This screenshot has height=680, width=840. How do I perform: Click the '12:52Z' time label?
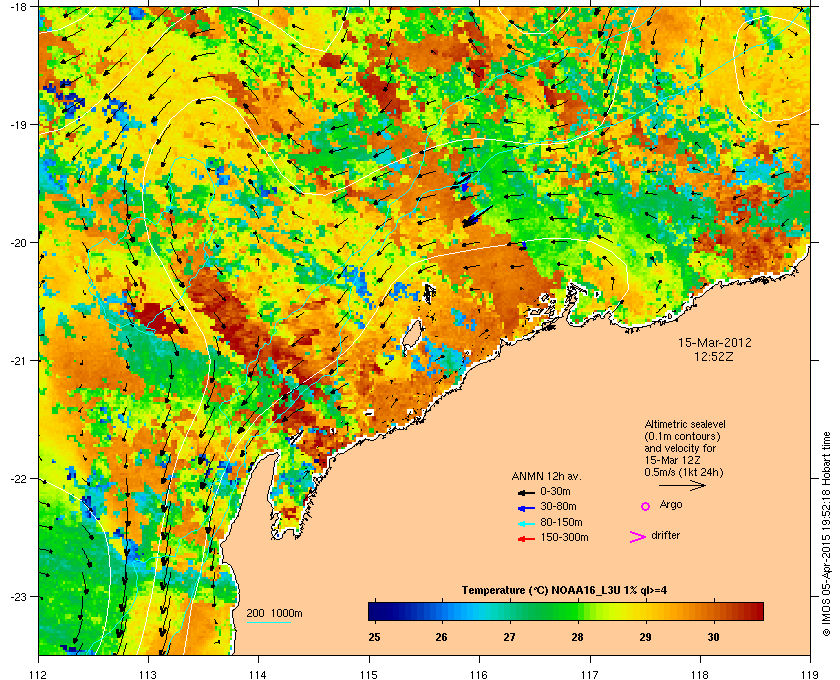pyautogui.click(x=715, y=356)
